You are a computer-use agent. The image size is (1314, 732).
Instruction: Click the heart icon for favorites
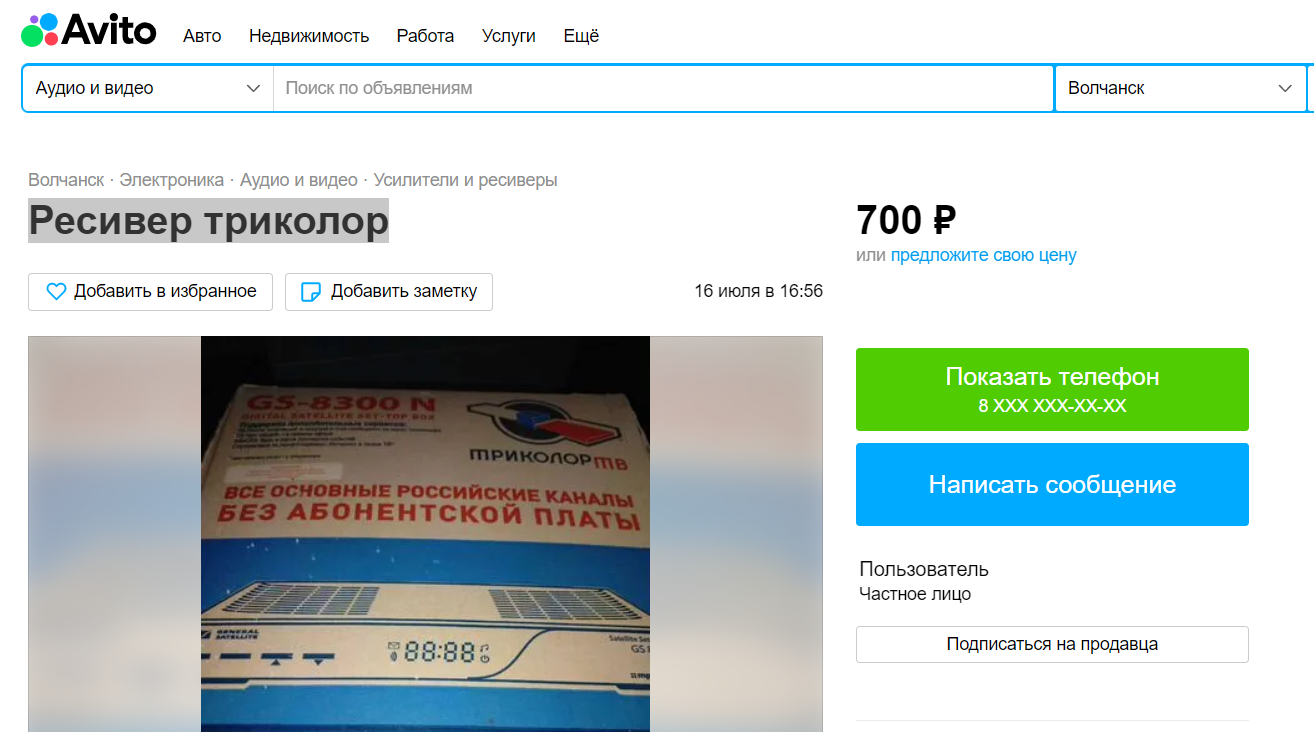point(56,292)
